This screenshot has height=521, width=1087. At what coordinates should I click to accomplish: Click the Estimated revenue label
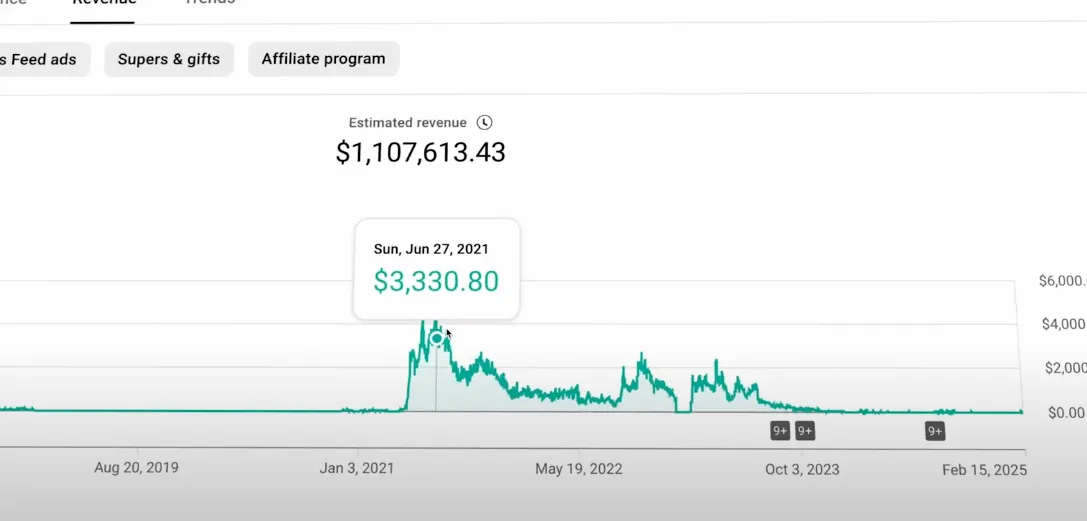click(x=407, y=123)
